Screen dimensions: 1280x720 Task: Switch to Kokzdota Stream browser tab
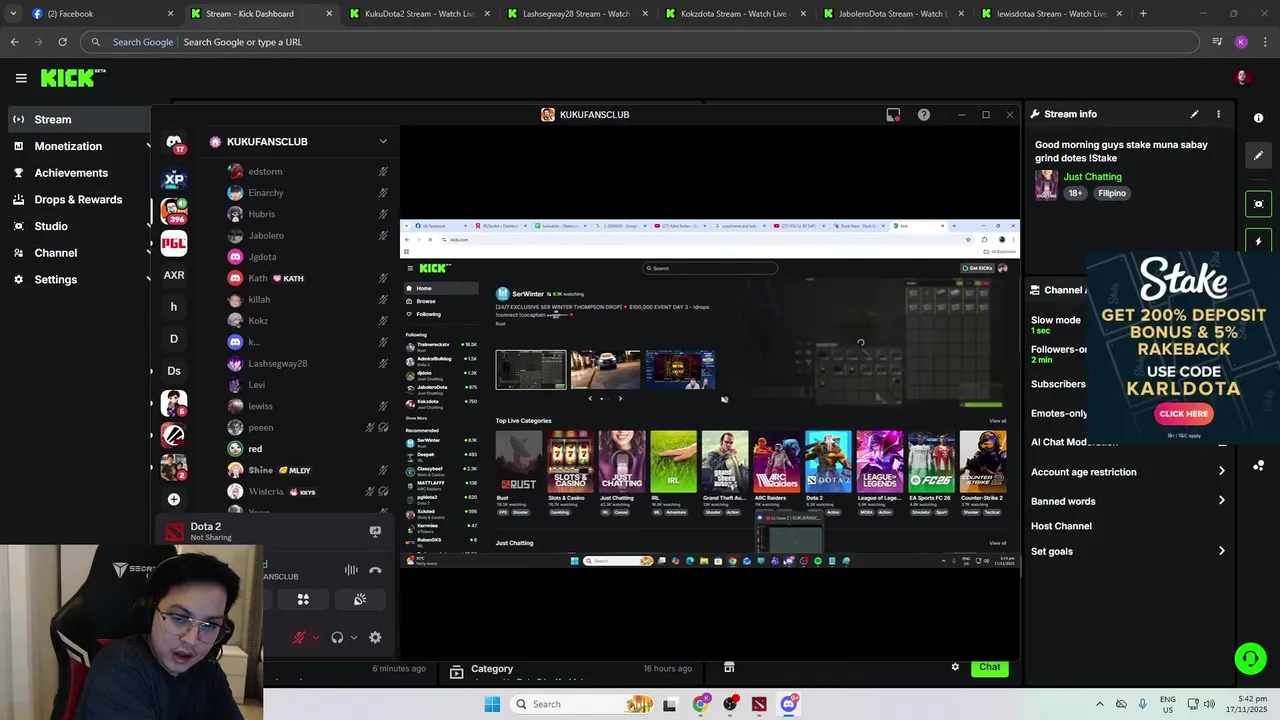click(736, 14)
